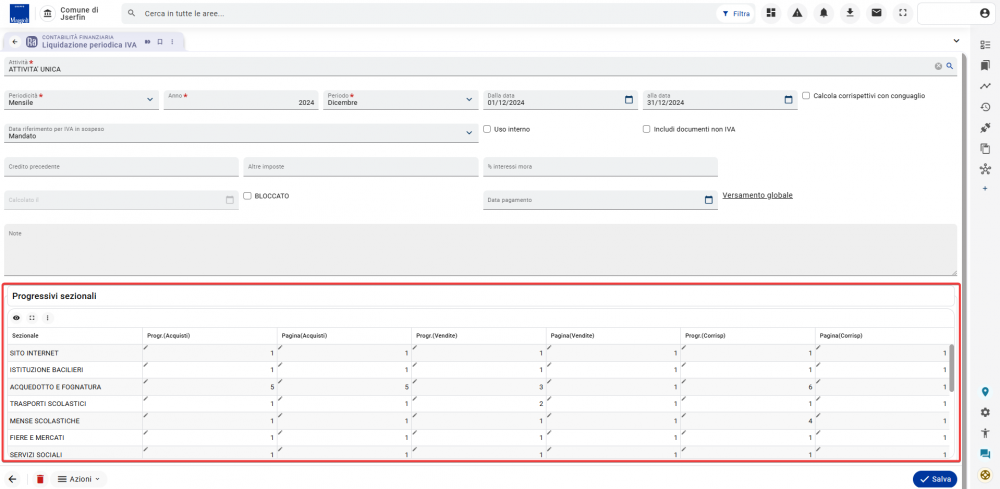Open the Azioni menu

[78, 479]
